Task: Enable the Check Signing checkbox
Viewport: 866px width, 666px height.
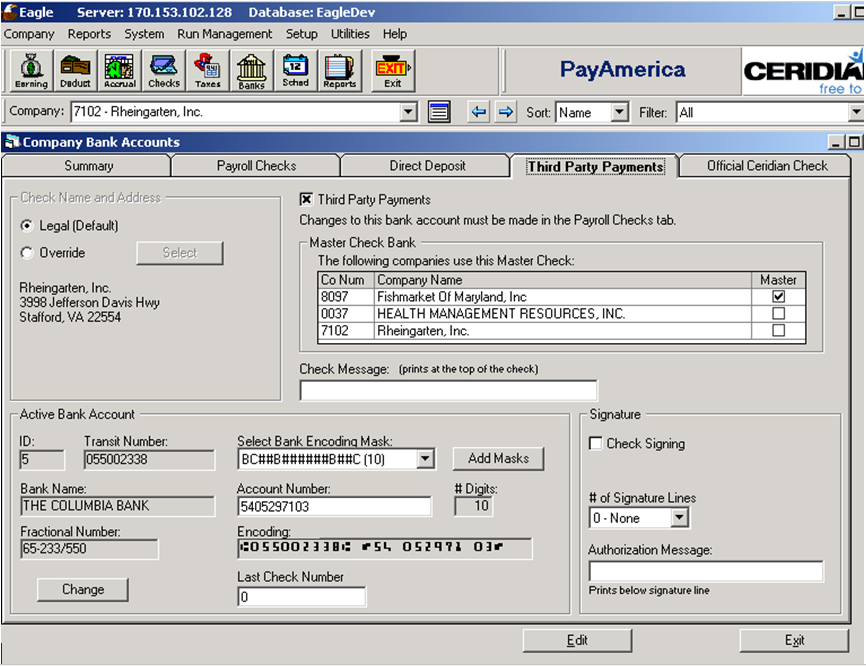Action: pos(595,443)
